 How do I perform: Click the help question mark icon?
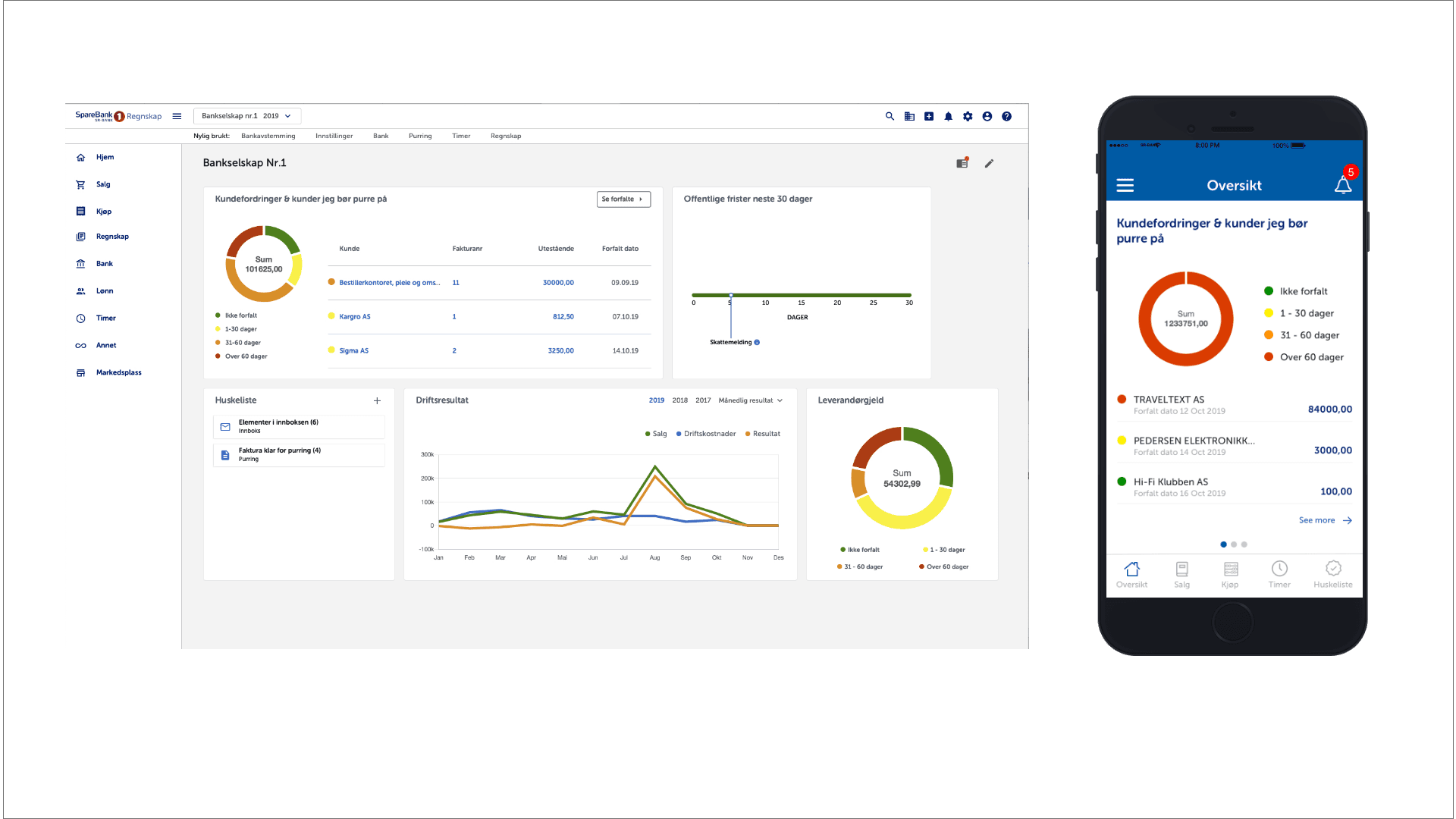pos(1006,116)
